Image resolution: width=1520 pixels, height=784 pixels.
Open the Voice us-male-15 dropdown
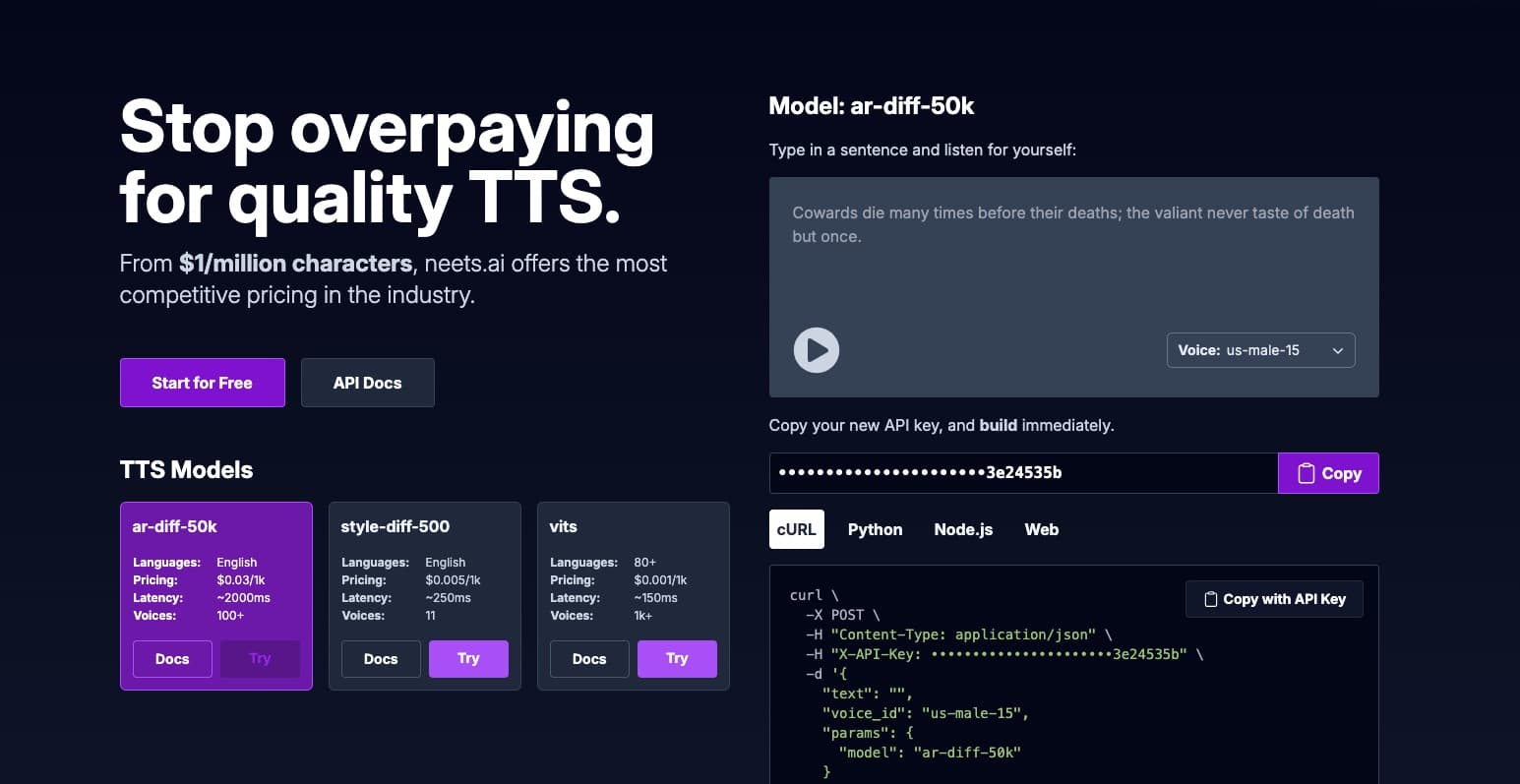point(1260,350)
